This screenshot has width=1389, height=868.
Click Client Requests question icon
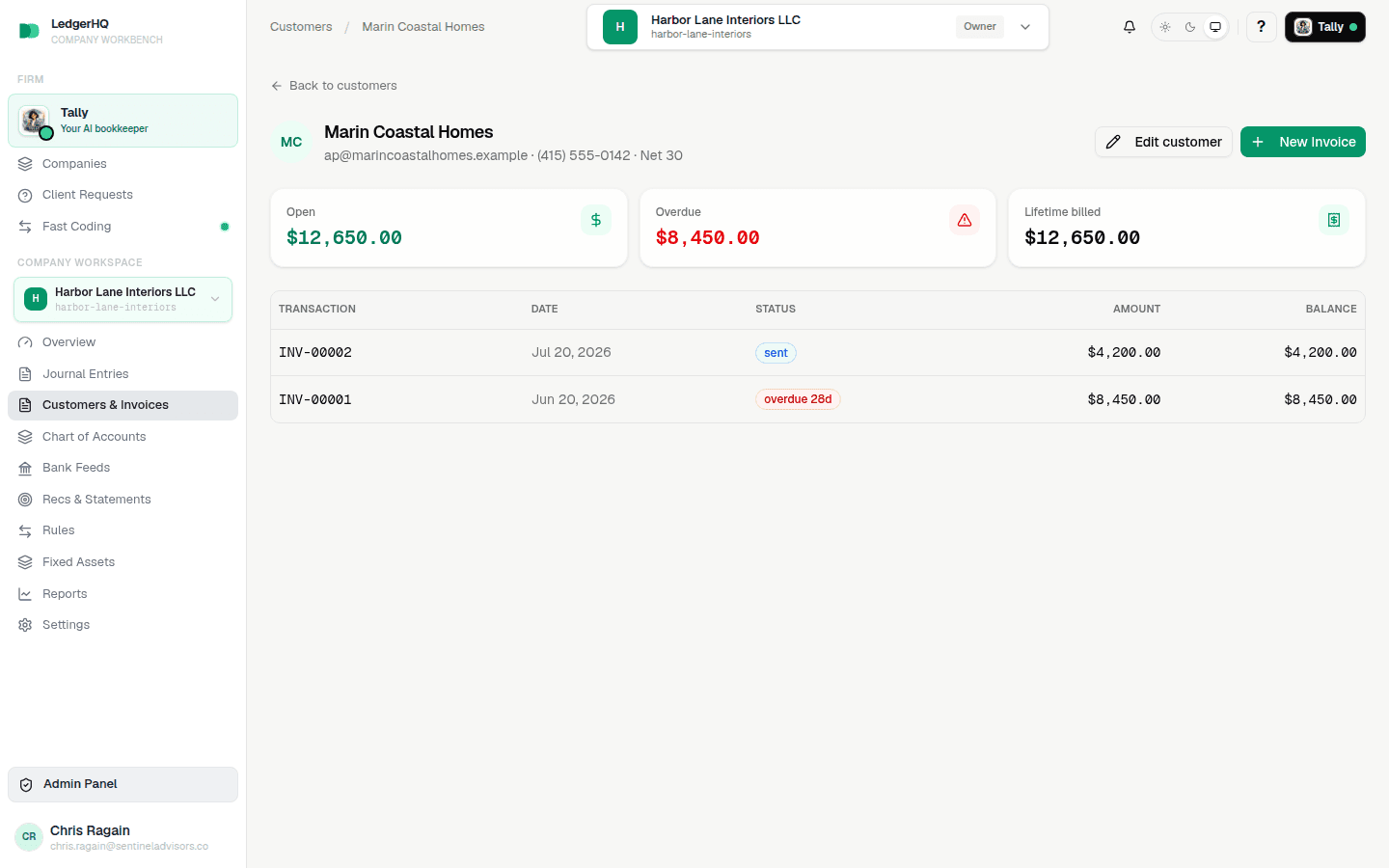click(x=25, y=195)
